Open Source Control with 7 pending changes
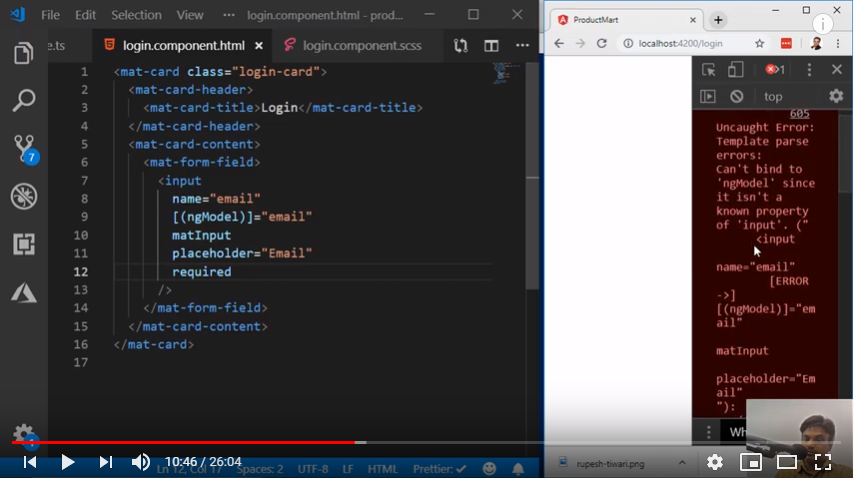Image resolution: width=854 pixels, height=478 pixels. pyautogui.click(x=24, y=148)
